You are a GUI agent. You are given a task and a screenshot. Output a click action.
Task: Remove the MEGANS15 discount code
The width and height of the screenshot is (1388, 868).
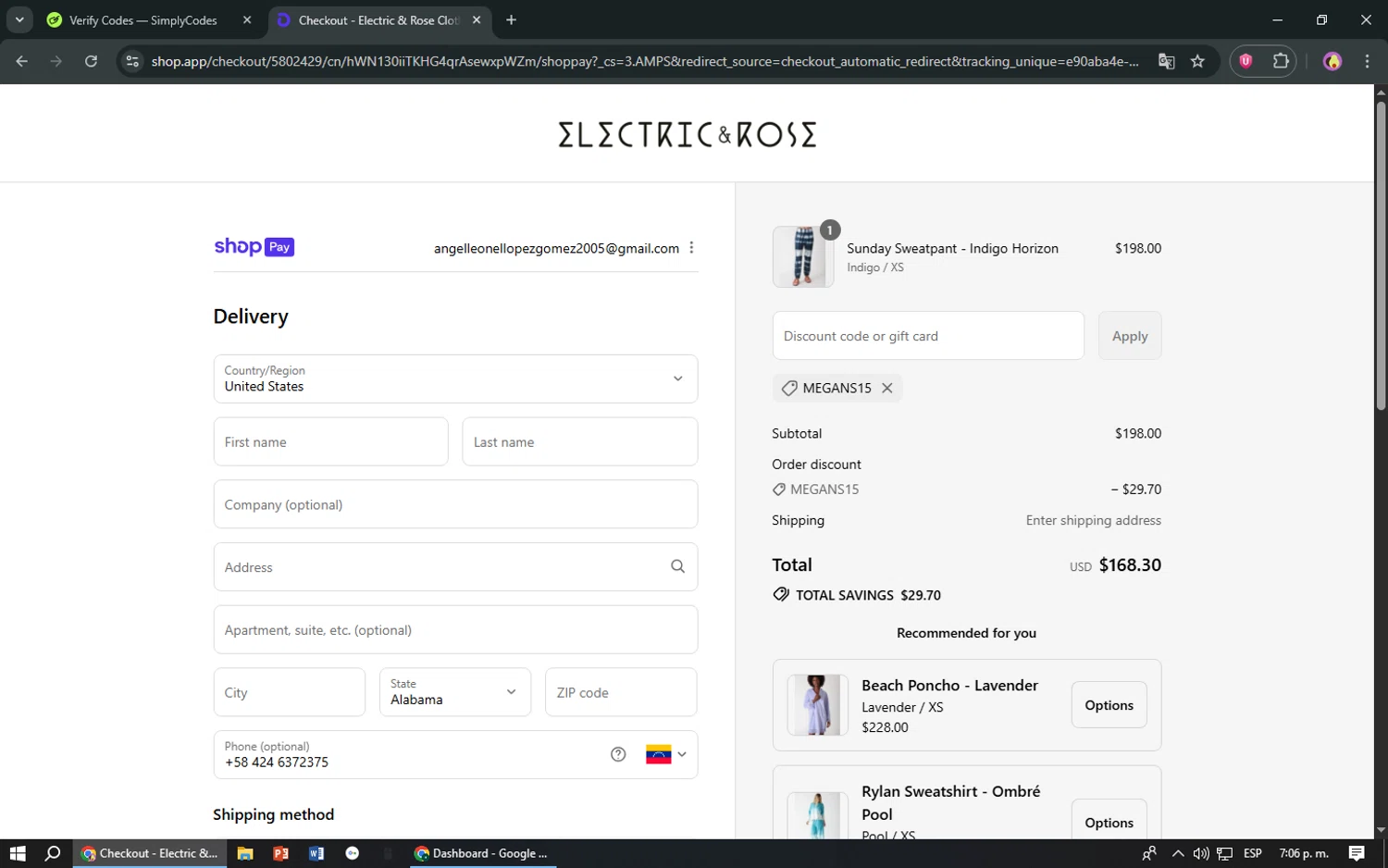tap(886, 388)
